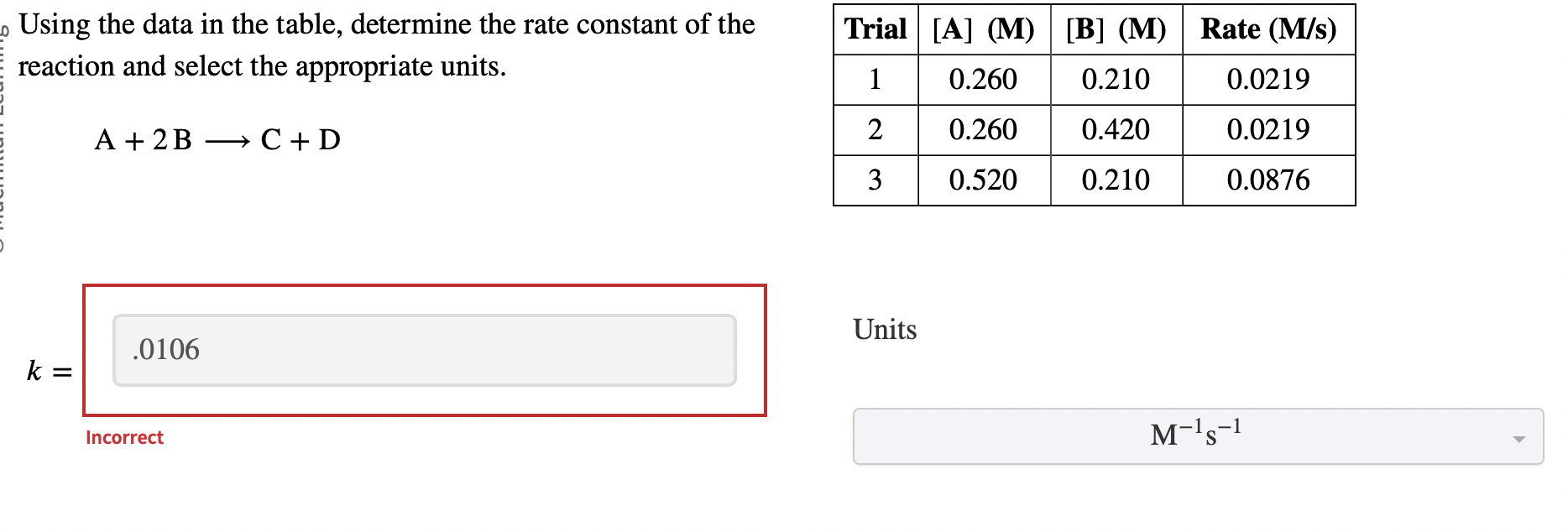The image size is (1568, 532).
Task: Click the Rate (M/s) column header
Action: click(1269, 29)
